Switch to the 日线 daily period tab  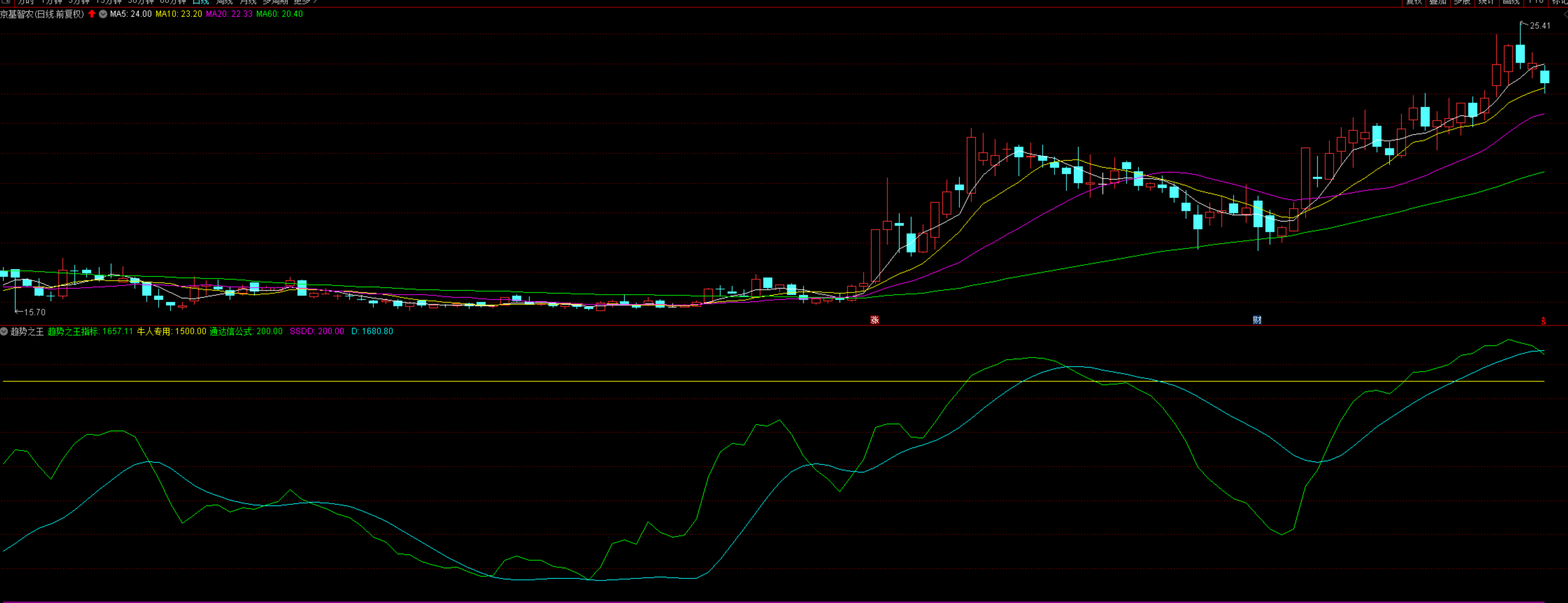pyautogui.click(x=201, y=2)
